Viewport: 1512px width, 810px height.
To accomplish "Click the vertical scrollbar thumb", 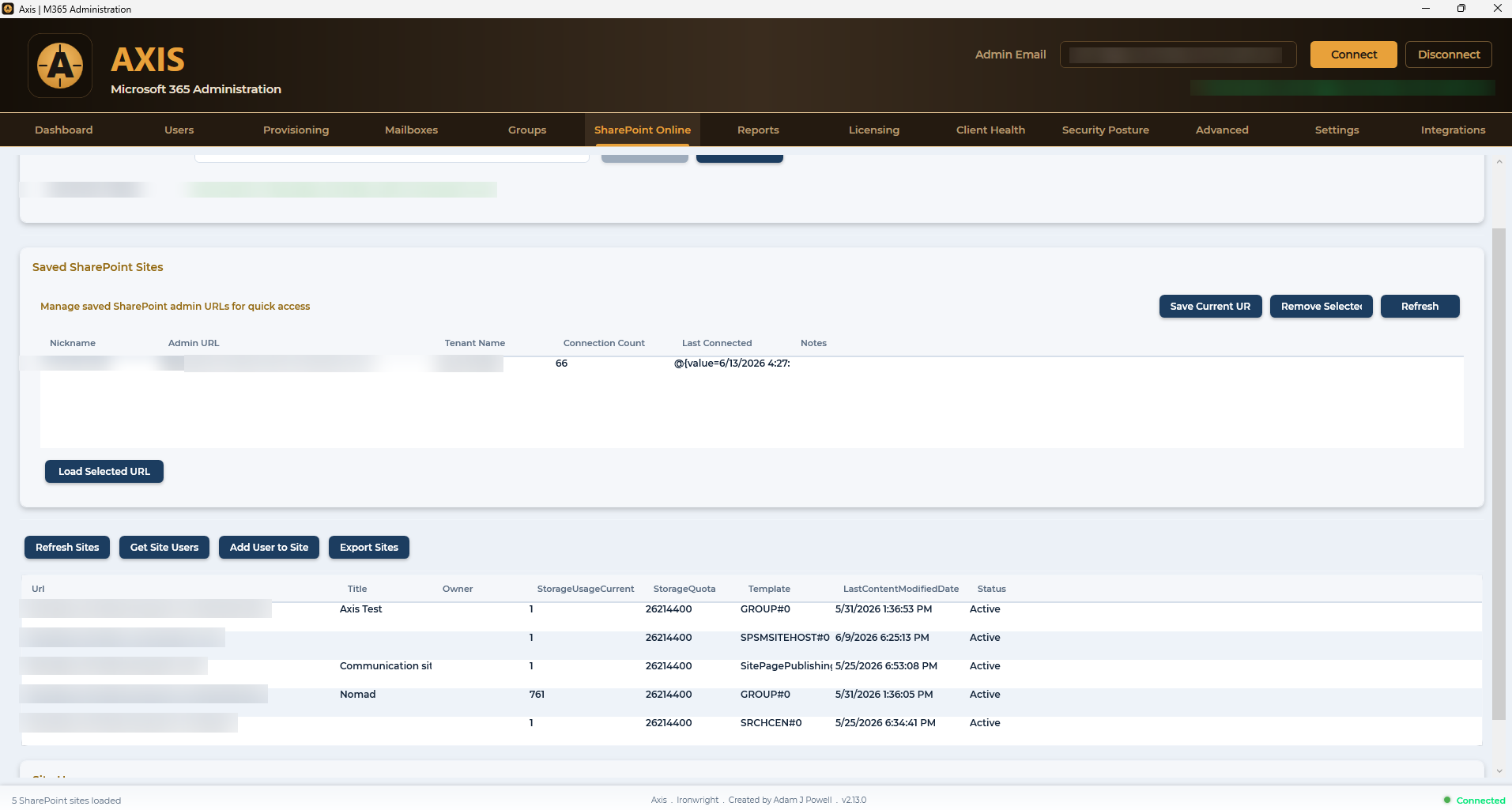I will coord(1499,474).
